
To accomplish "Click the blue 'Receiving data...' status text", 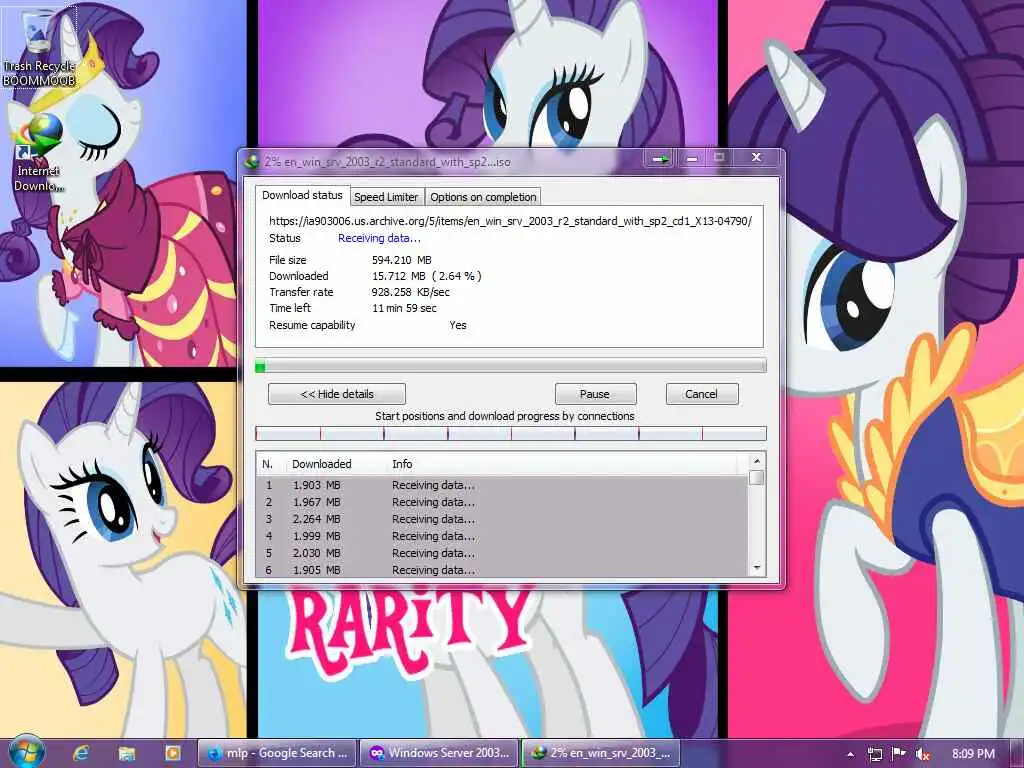I will tap(379, 238).
